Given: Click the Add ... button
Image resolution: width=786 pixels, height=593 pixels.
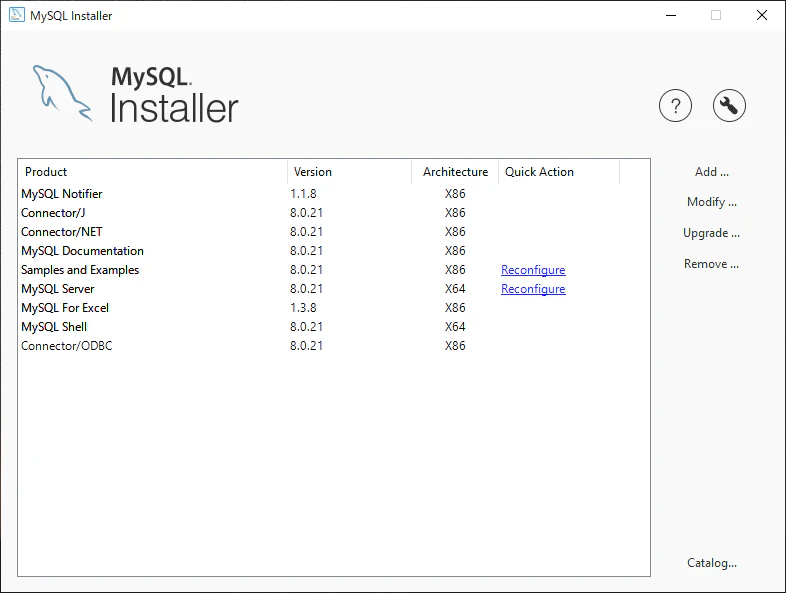Looking at the screenshot, I should 711,172.
